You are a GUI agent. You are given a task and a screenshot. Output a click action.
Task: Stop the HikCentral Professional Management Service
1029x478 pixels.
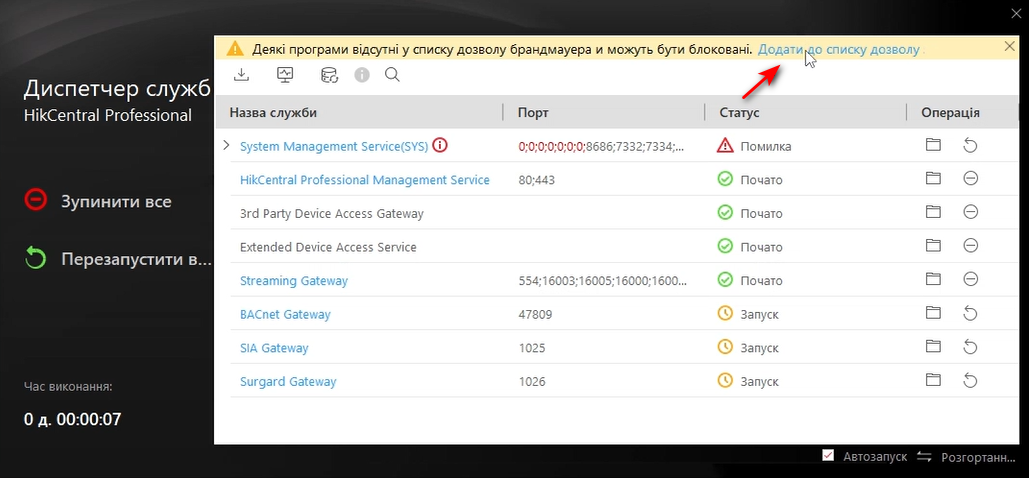pyautogui.click(x=970, y=179)
